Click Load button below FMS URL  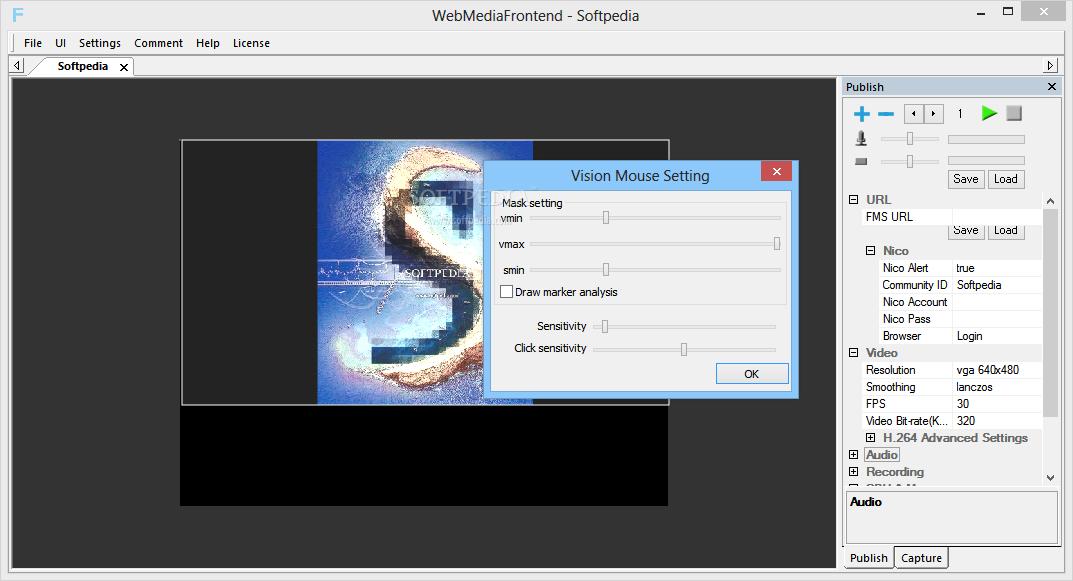tap(1005, 231)
